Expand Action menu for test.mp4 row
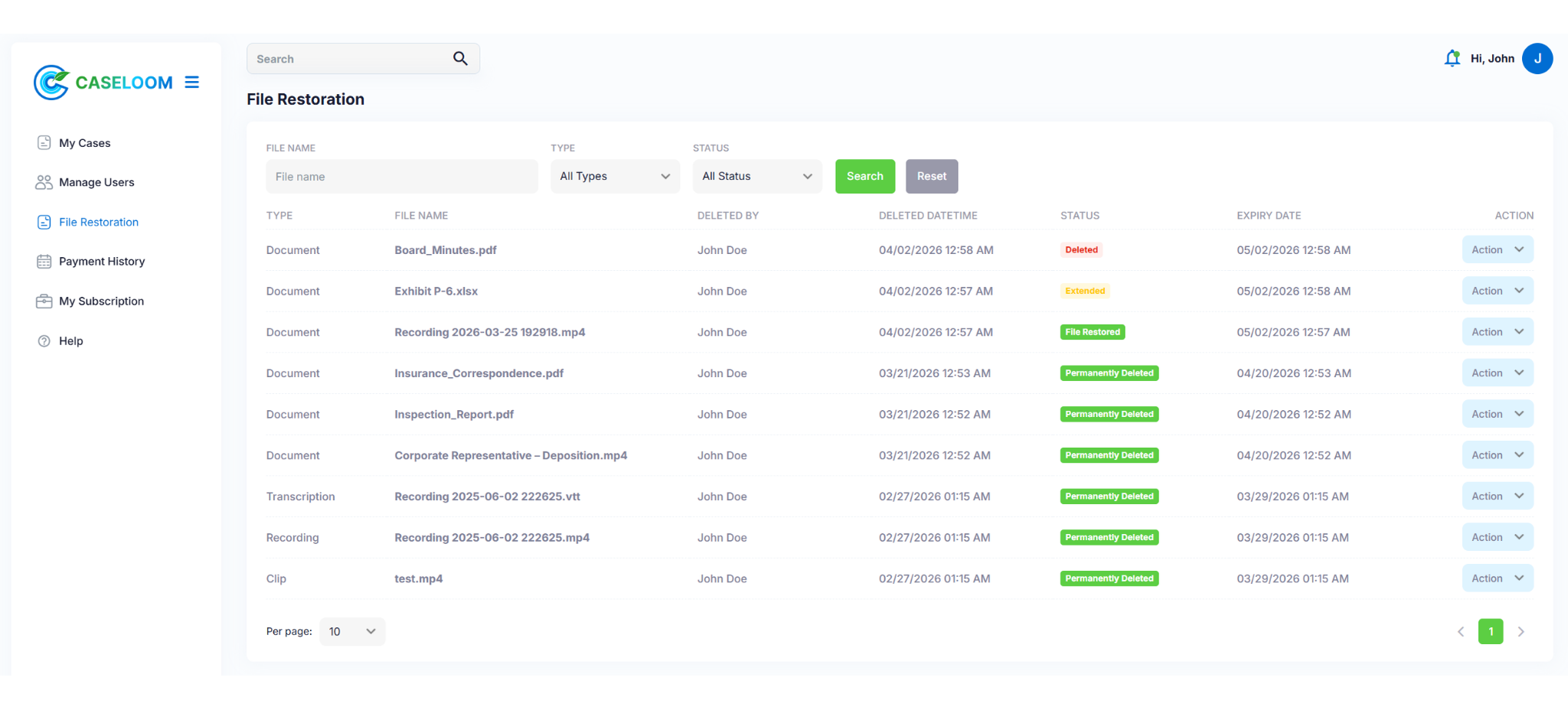This screenshot has width=1568, height=710. (x=1497, y=579)
